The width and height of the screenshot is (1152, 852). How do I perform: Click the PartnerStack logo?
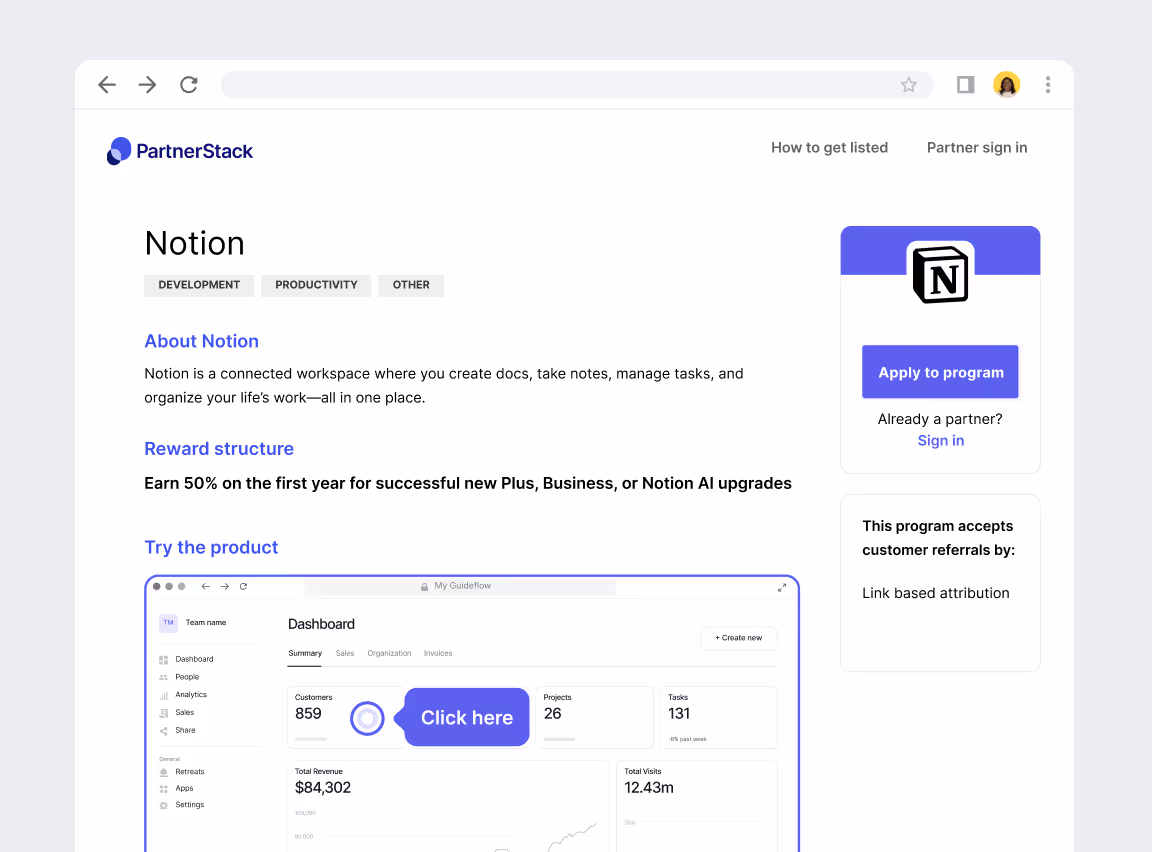point(180,151)
